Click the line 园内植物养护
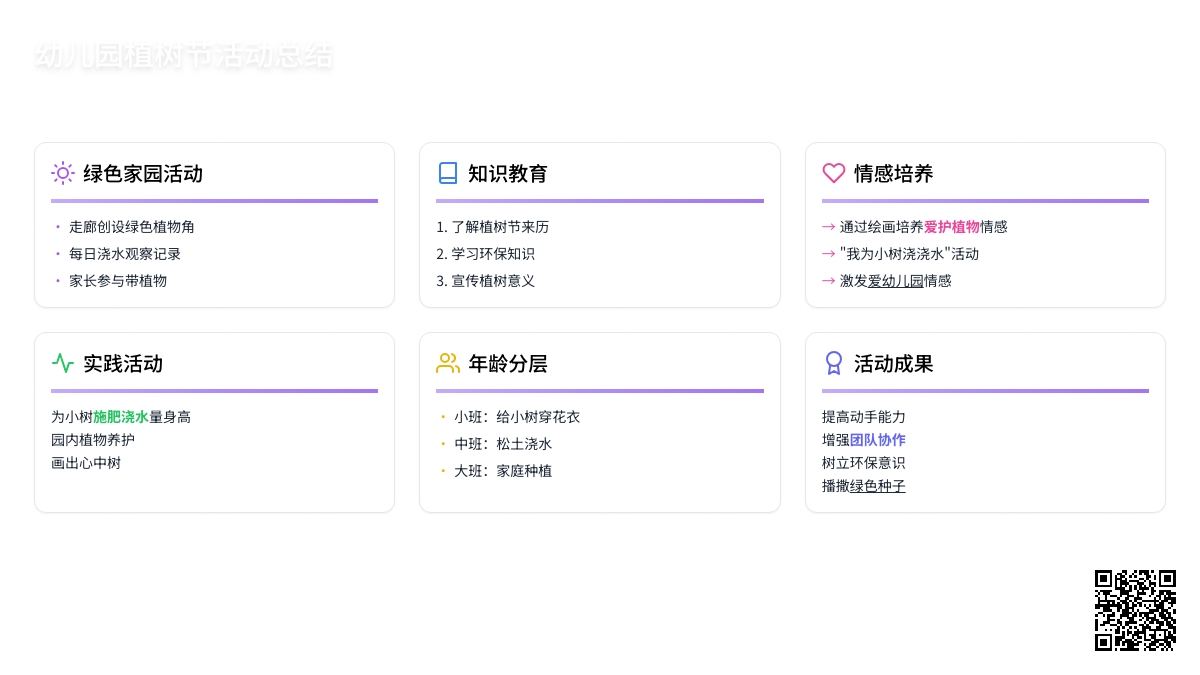1200x675 pixels. pos(93,440)
